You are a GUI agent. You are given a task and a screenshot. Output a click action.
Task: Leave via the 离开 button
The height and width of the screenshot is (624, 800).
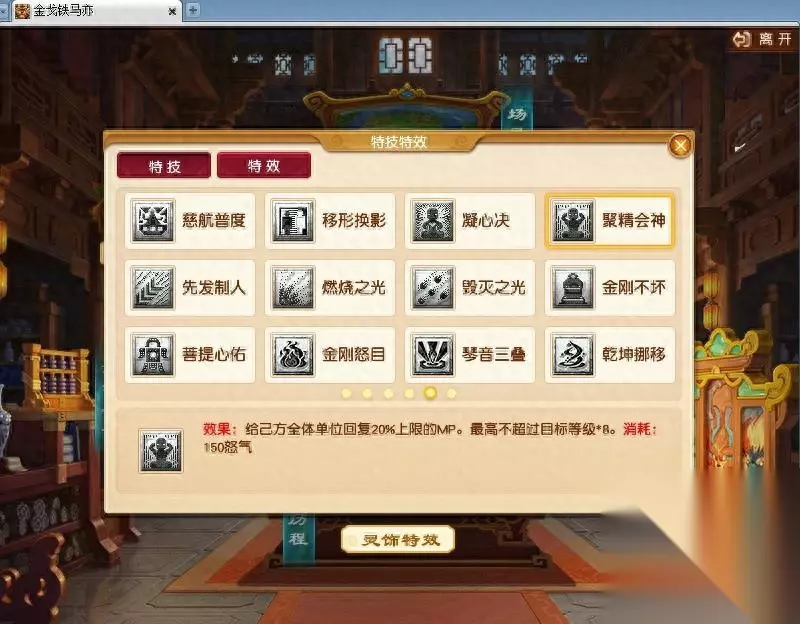point(762,39)
